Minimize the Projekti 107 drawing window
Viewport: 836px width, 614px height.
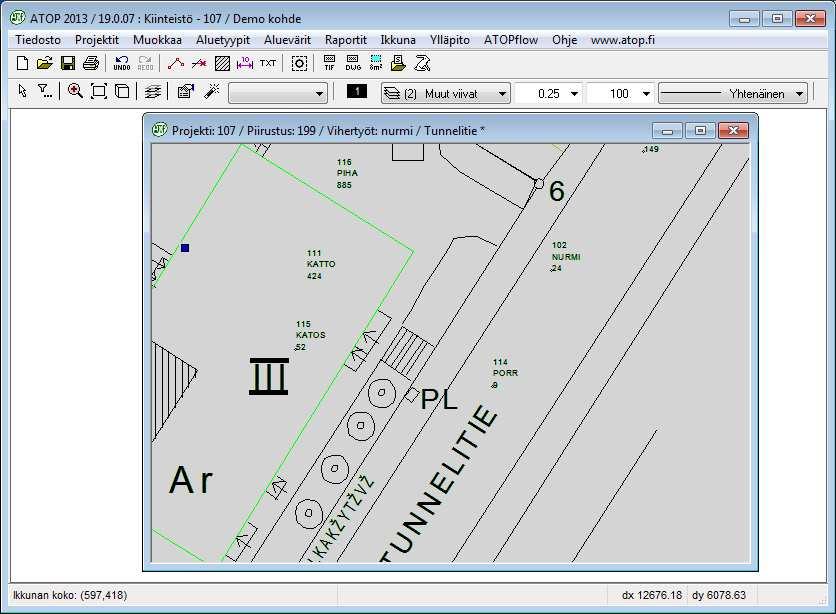pos(668,131)
